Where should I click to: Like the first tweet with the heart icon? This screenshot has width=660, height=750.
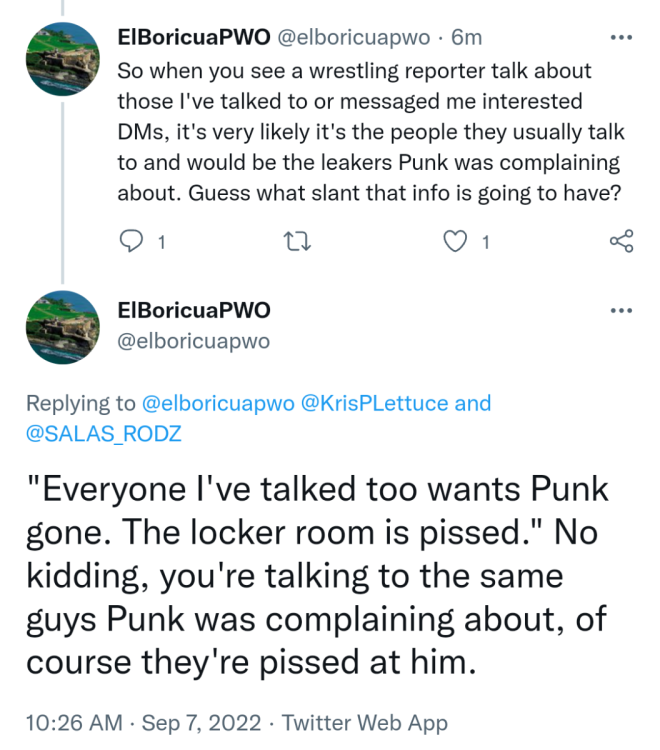(456, 241)
